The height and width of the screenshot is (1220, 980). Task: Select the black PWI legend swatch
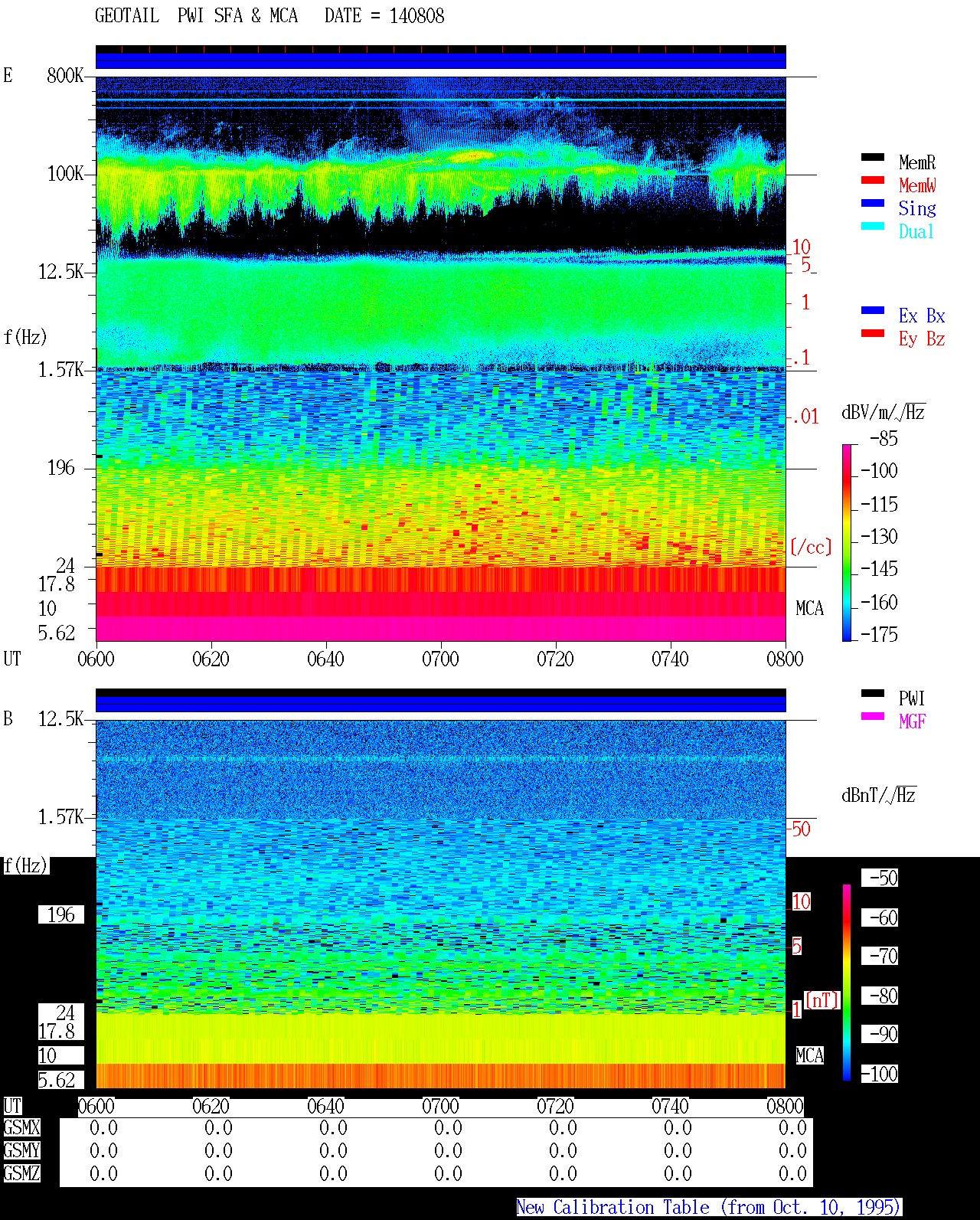point(873,694)
